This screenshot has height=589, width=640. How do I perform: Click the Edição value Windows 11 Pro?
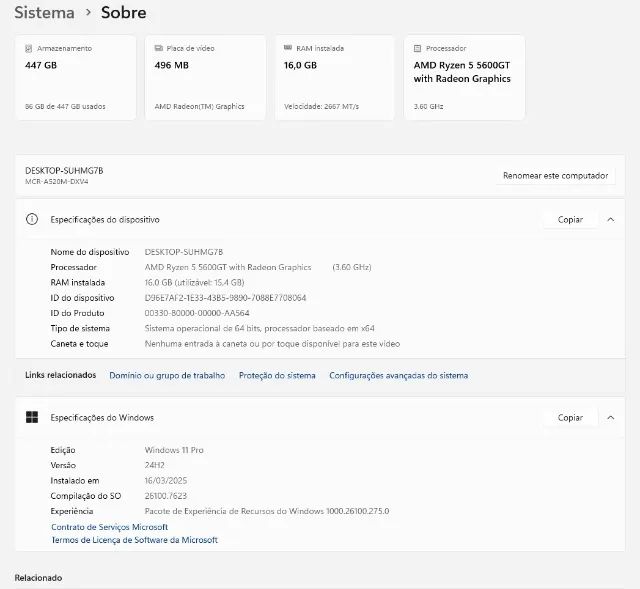[x=174, y=450]
